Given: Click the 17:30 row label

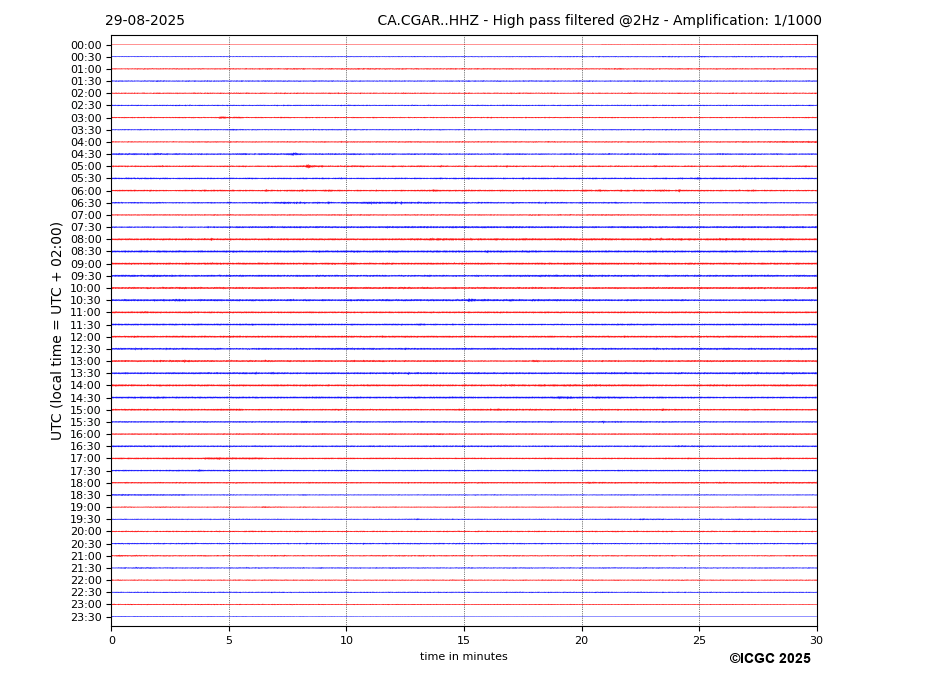Looking at the screenshot, I should [86, 471].
